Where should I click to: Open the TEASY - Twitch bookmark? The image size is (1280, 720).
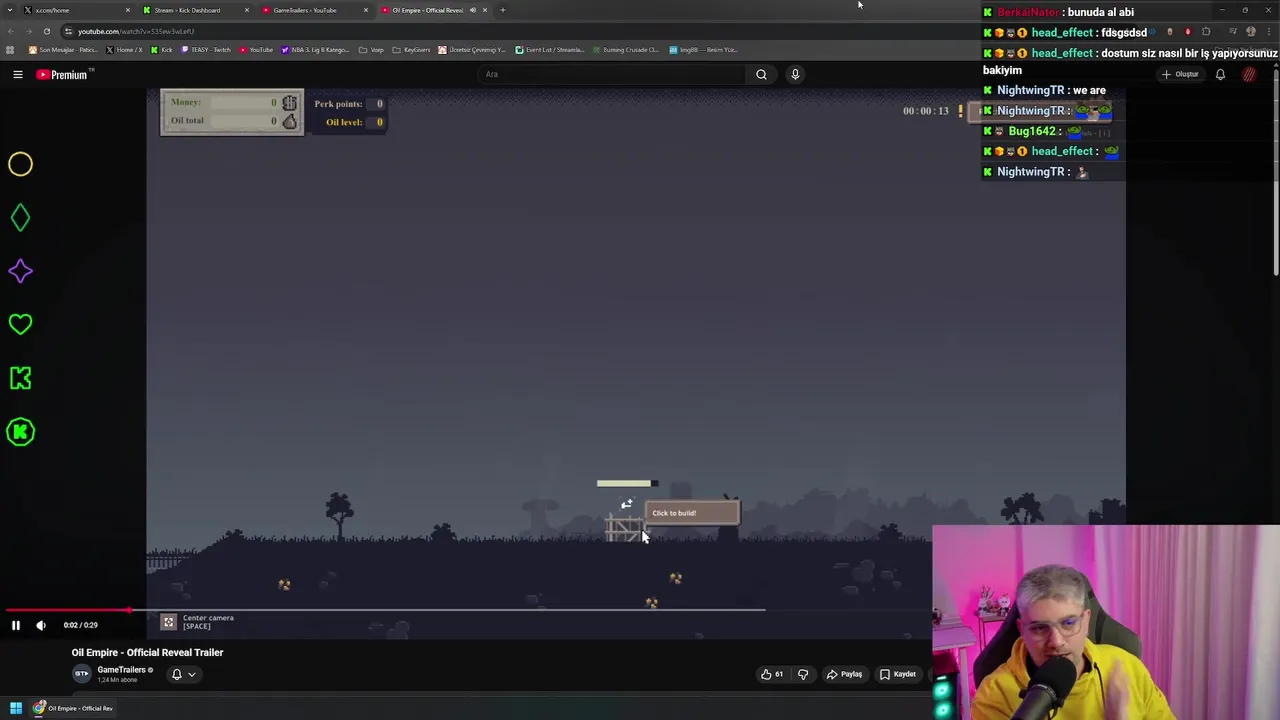(206, 50)
